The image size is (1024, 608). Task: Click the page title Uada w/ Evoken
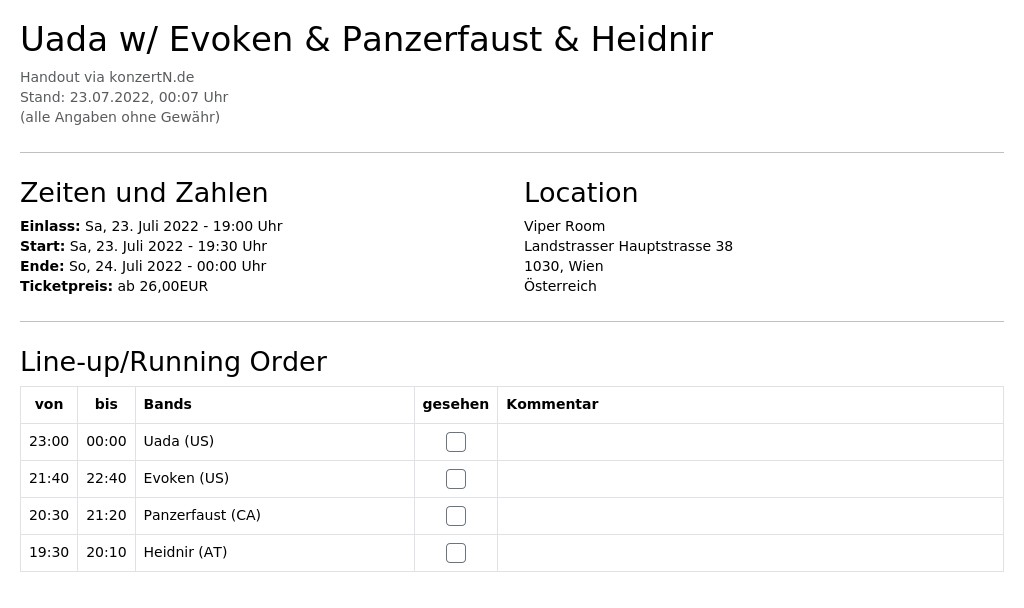[x=366, y=39]
